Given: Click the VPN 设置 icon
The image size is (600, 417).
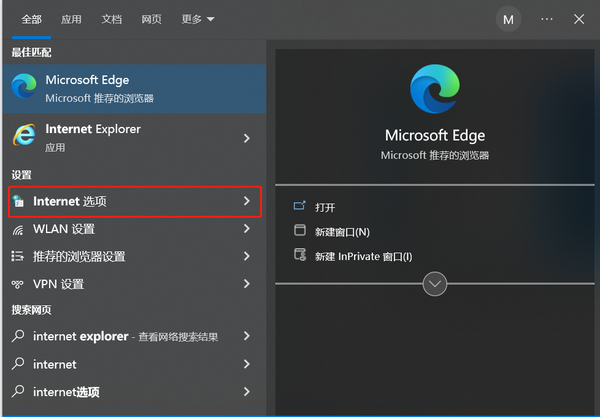Looking at the screenshot, I should click(x=18, y=284).
